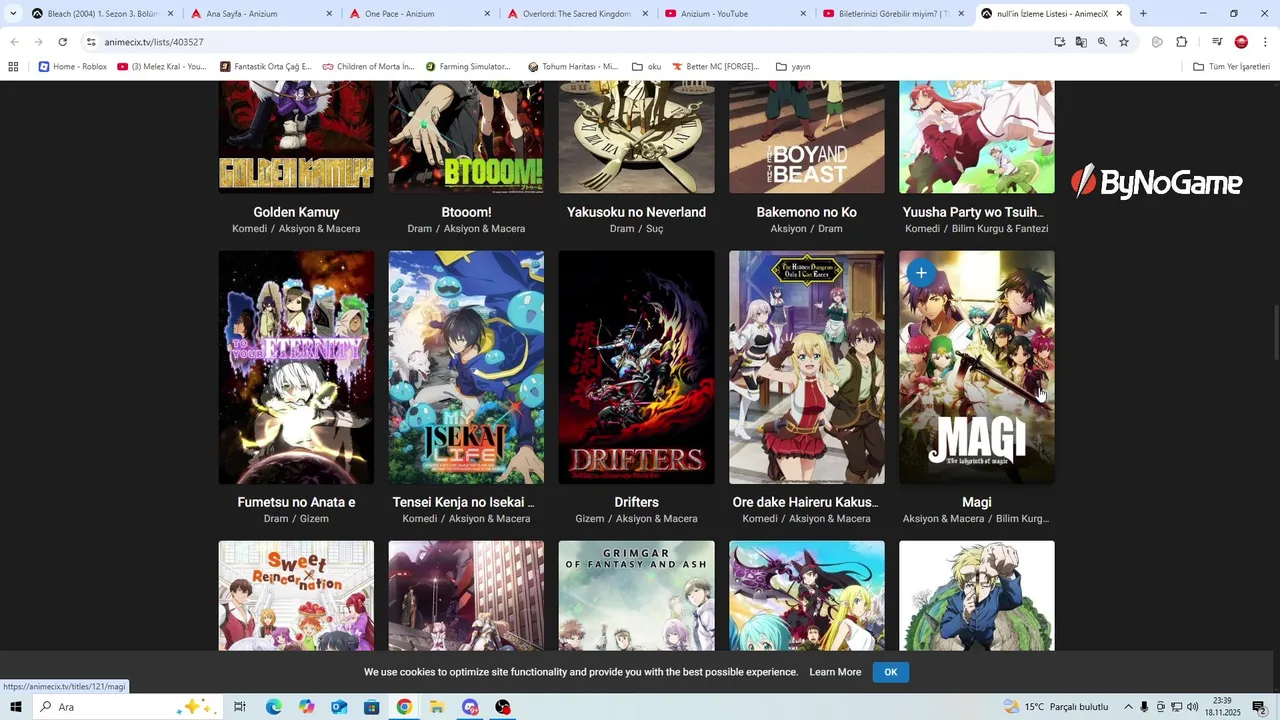Viewport: 1280px width, 720px height.
Task: Switch to the Overlord: The Sacred Kingdom tab
Action: click(578, 14)
